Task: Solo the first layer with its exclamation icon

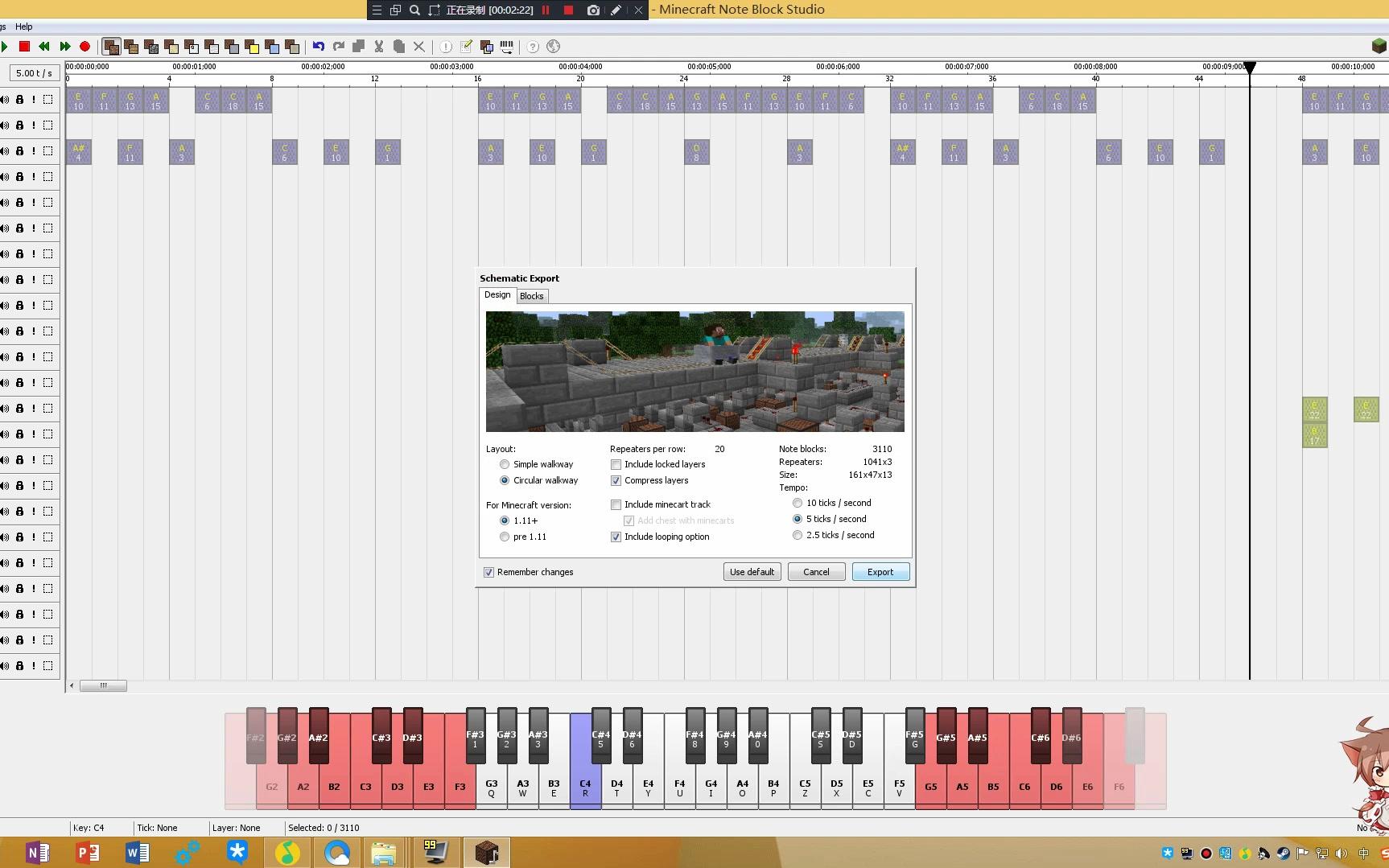Action: (x=34, y=100)
